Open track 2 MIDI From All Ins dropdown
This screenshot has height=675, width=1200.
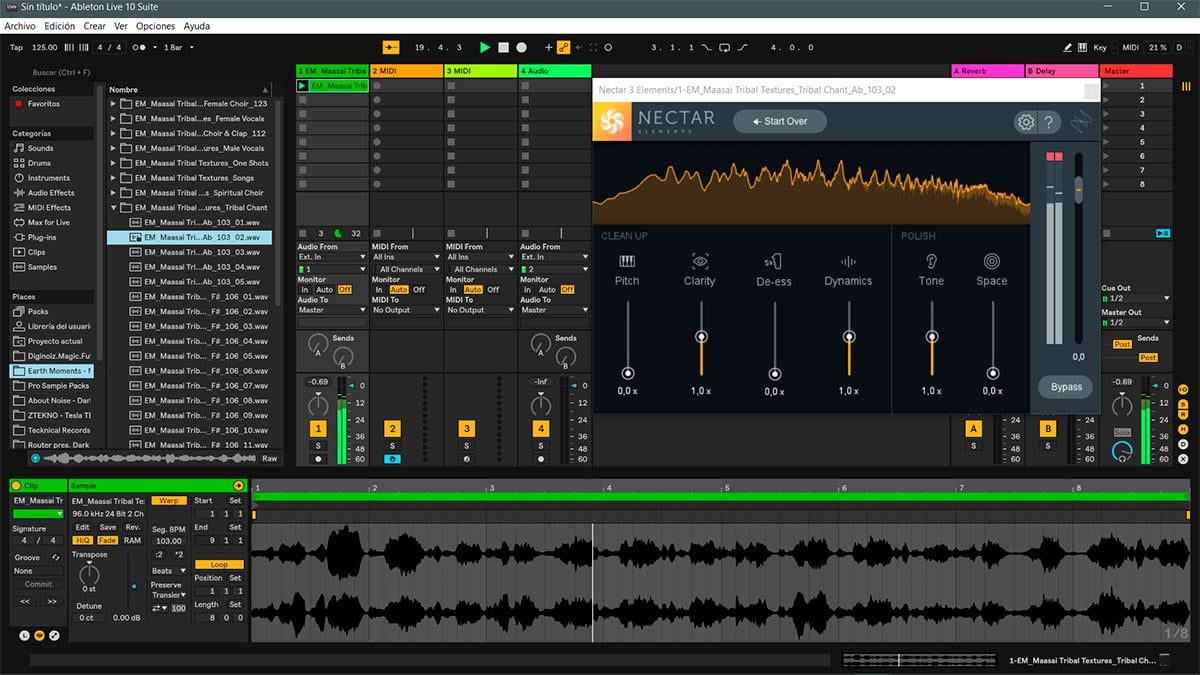(406, 257)
